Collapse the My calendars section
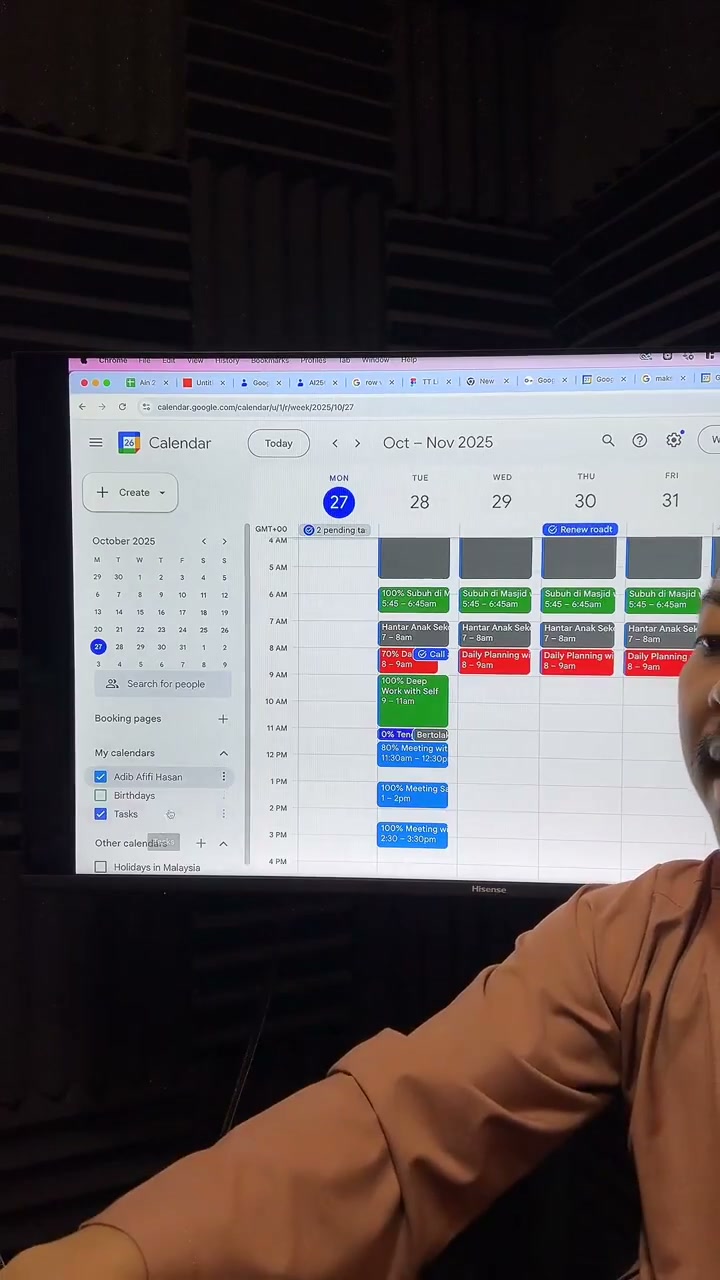The width and height of the screenshot is (720, 1280). pyautogui.click(x=223, y=753)
